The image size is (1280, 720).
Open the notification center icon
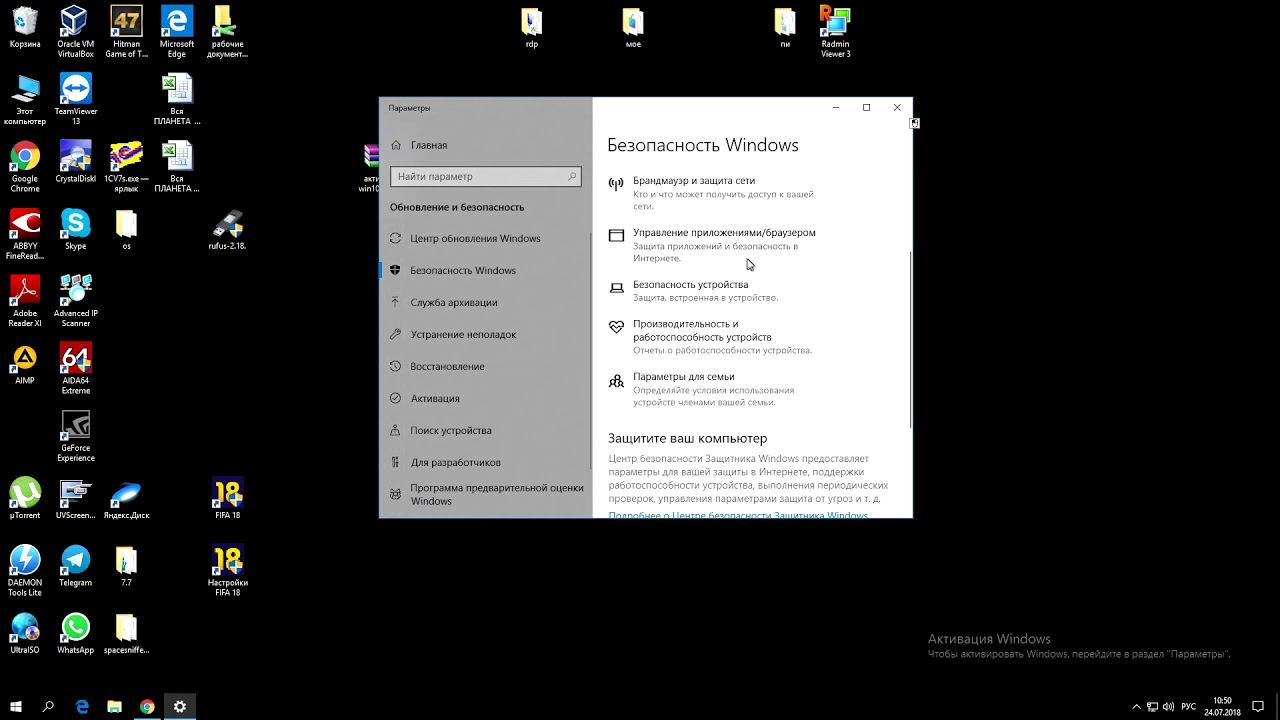(x=1258, y=707)
